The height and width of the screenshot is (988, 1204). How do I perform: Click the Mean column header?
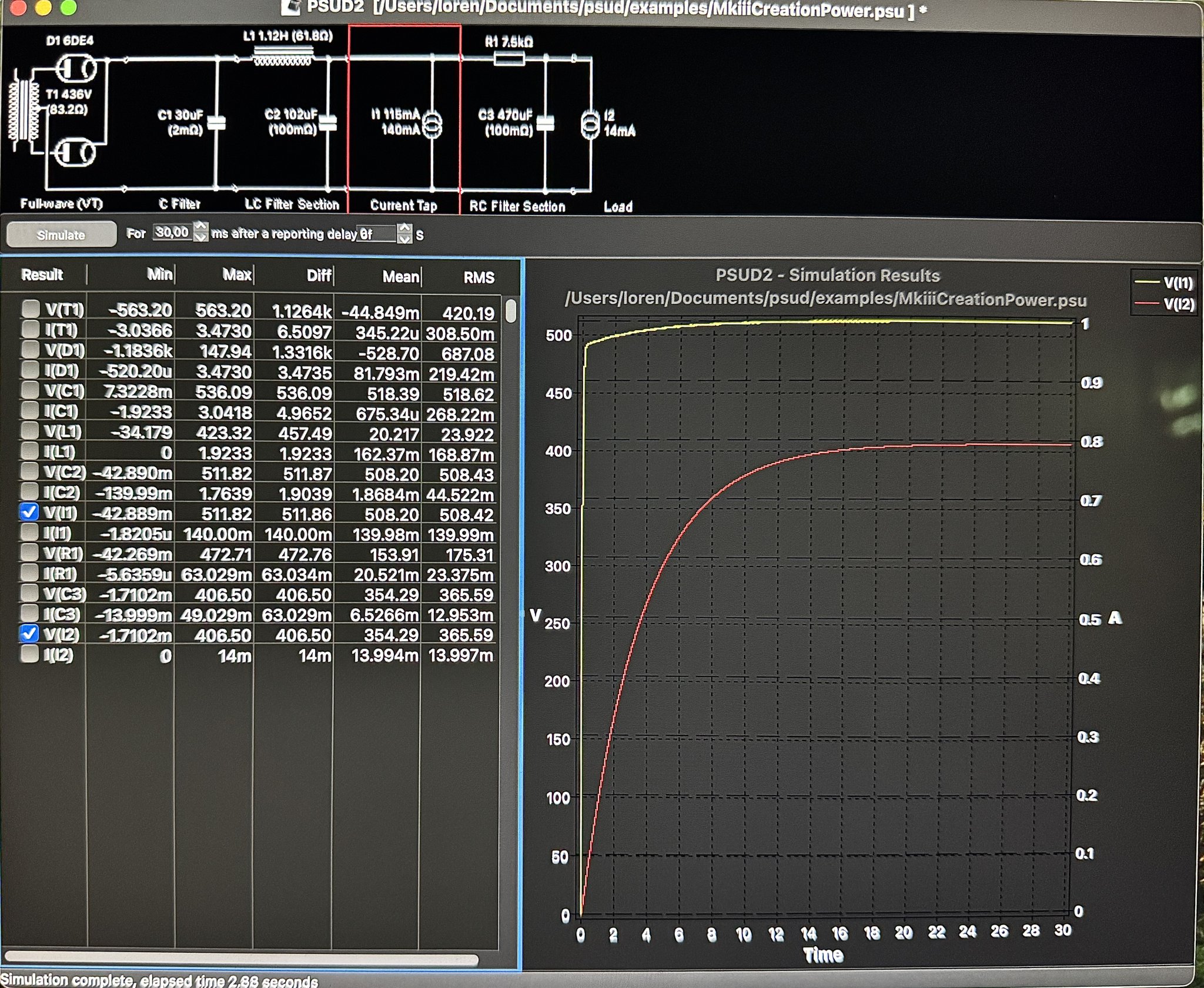(x=401, y=276)
